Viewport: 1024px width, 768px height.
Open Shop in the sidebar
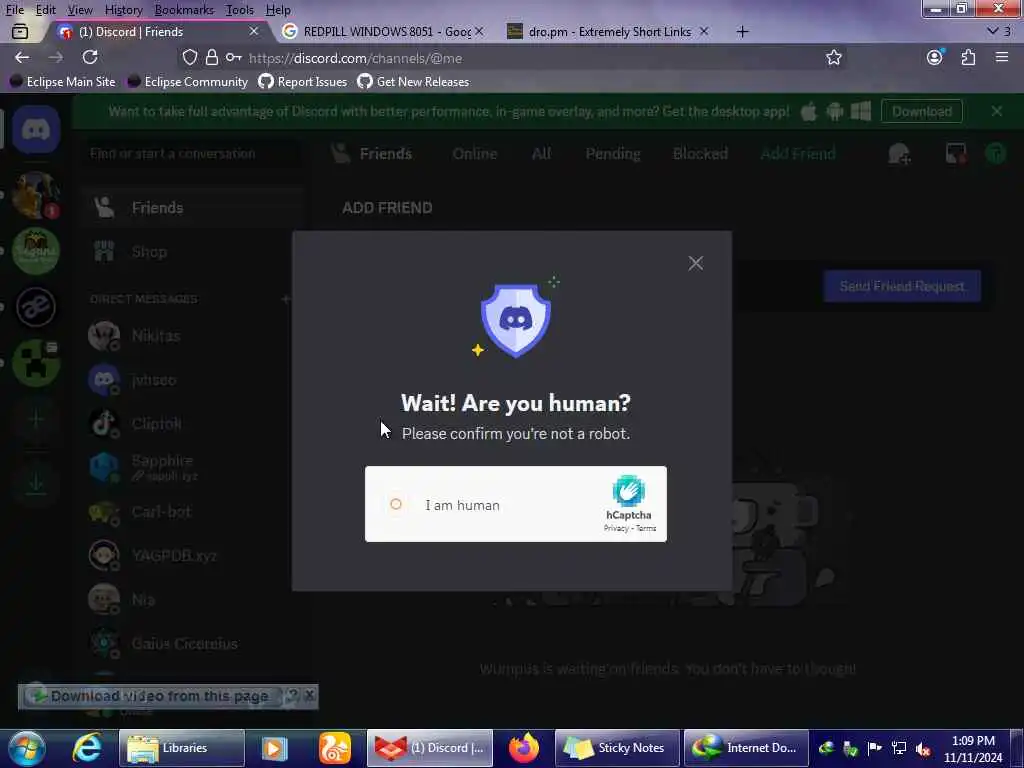pos(193,251)
